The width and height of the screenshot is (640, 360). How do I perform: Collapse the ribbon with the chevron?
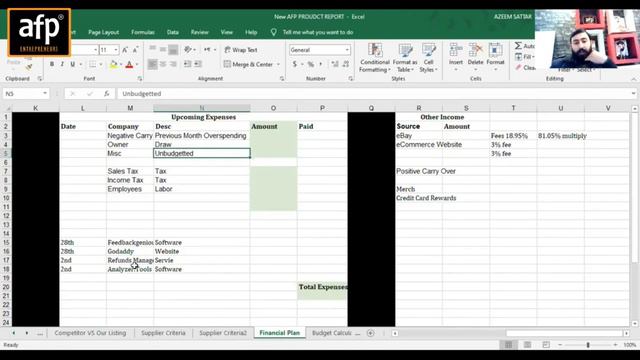coord(633,79)
